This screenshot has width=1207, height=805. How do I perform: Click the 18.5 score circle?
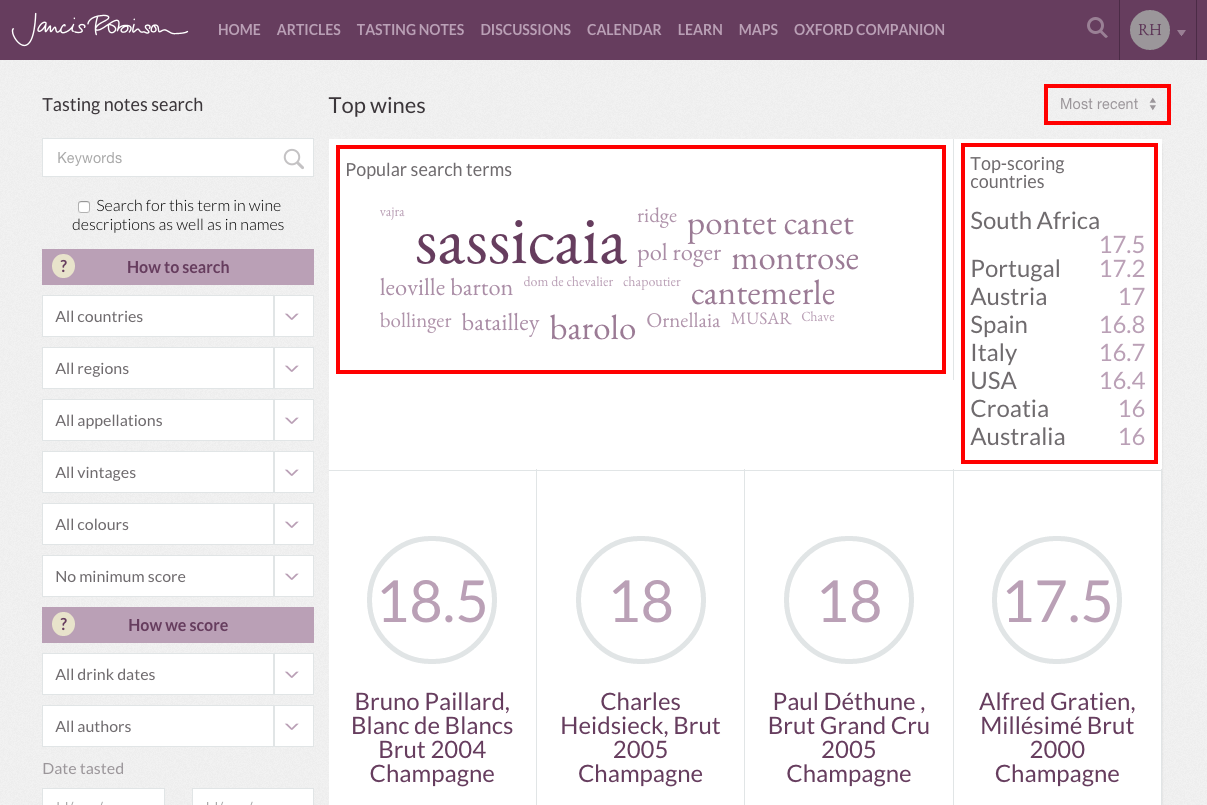click(x=432, y=601)
